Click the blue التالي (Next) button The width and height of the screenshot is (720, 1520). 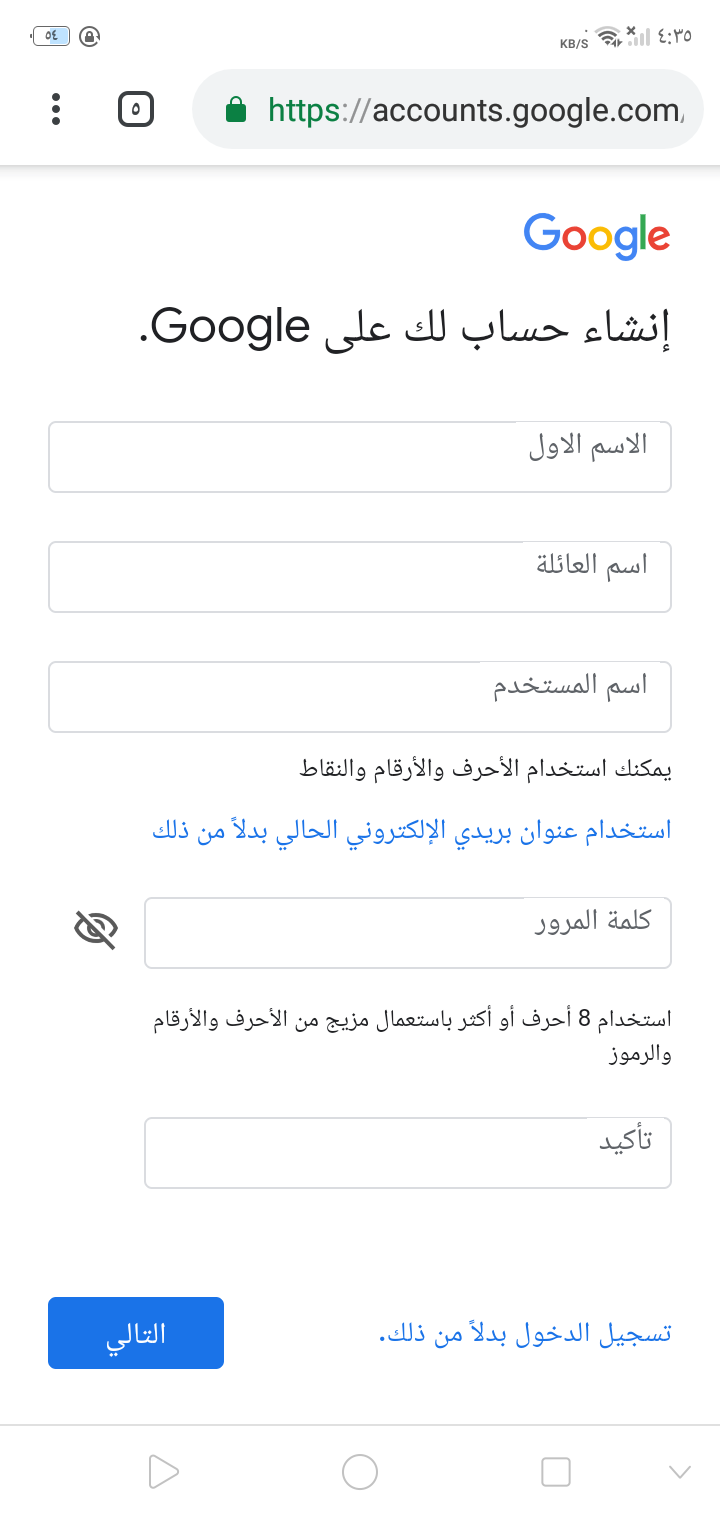tap(136, 1333)
